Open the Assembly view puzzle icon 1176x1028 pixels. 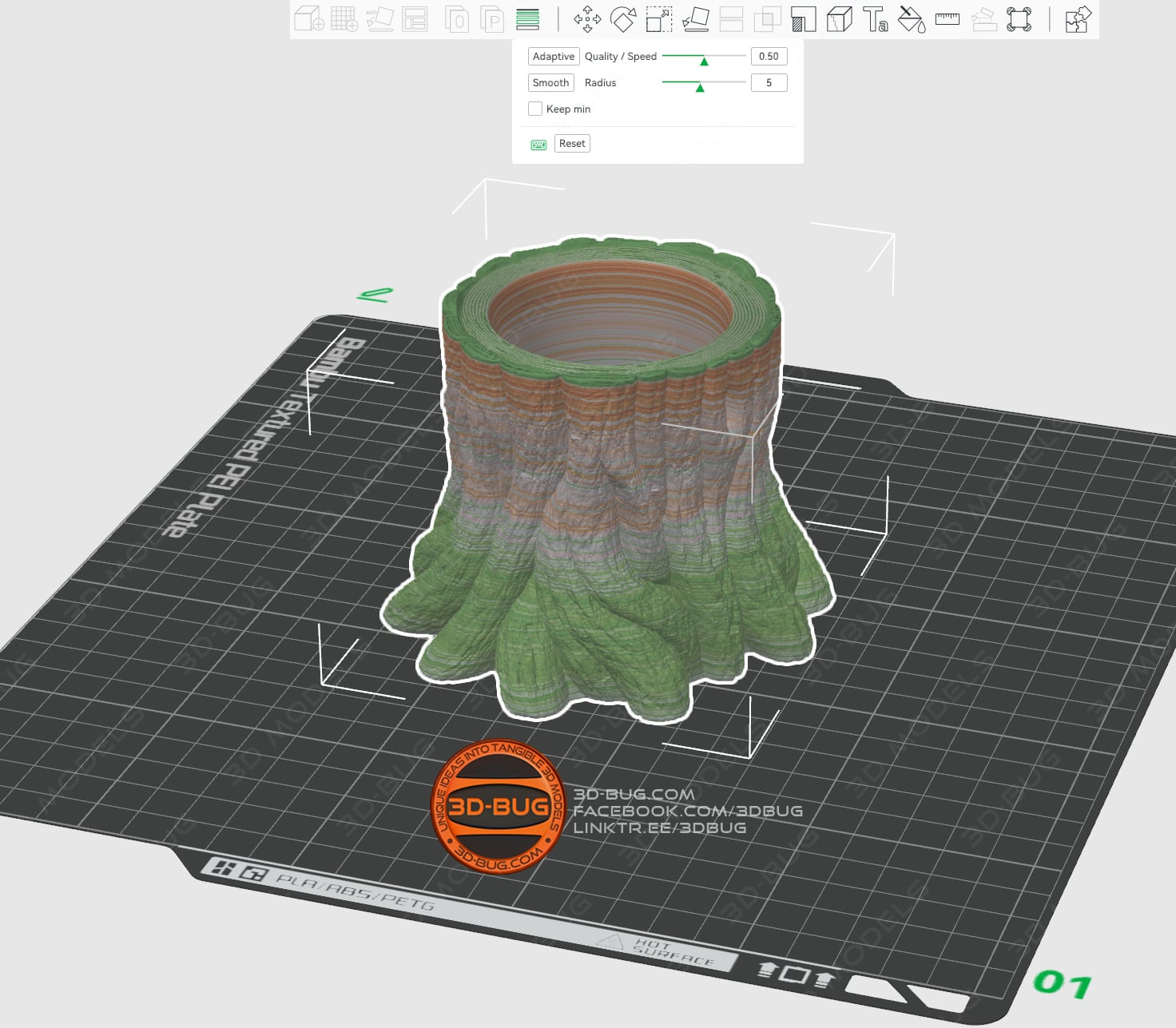tap(1078, 19)
